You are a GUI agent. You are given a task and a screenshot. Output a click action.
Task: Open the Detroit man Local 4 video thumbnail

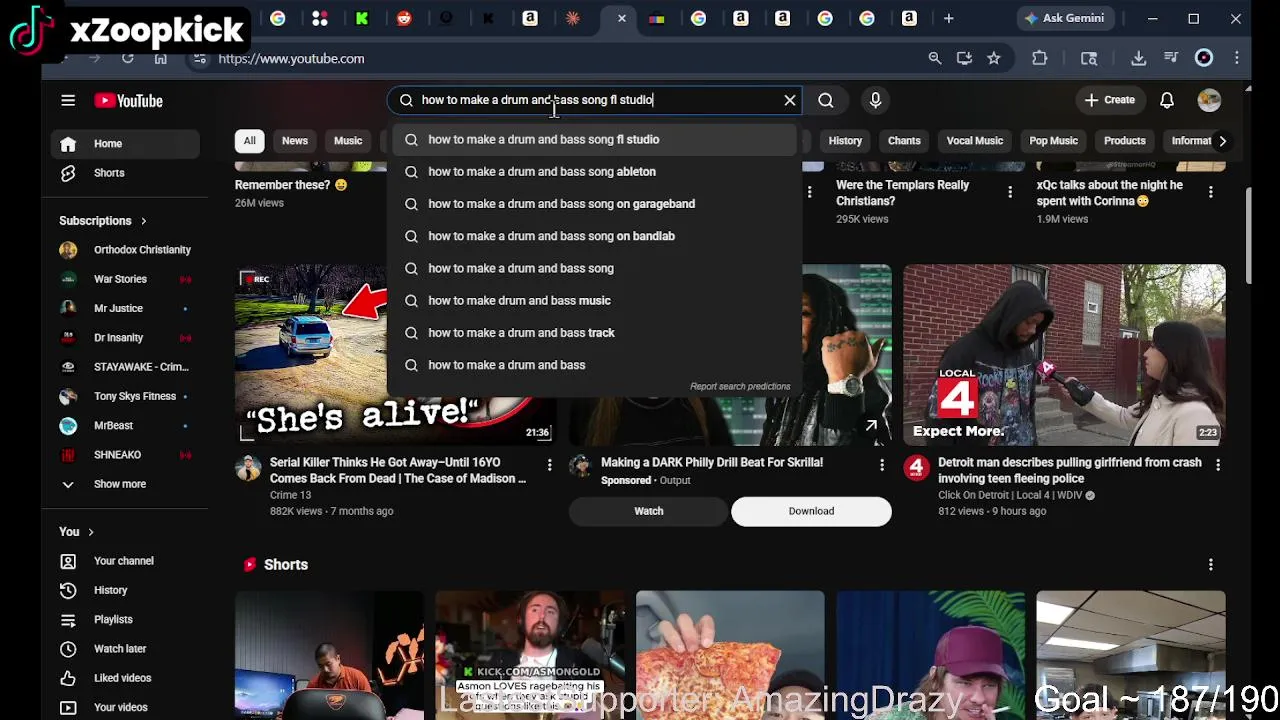coord(1064,355)
